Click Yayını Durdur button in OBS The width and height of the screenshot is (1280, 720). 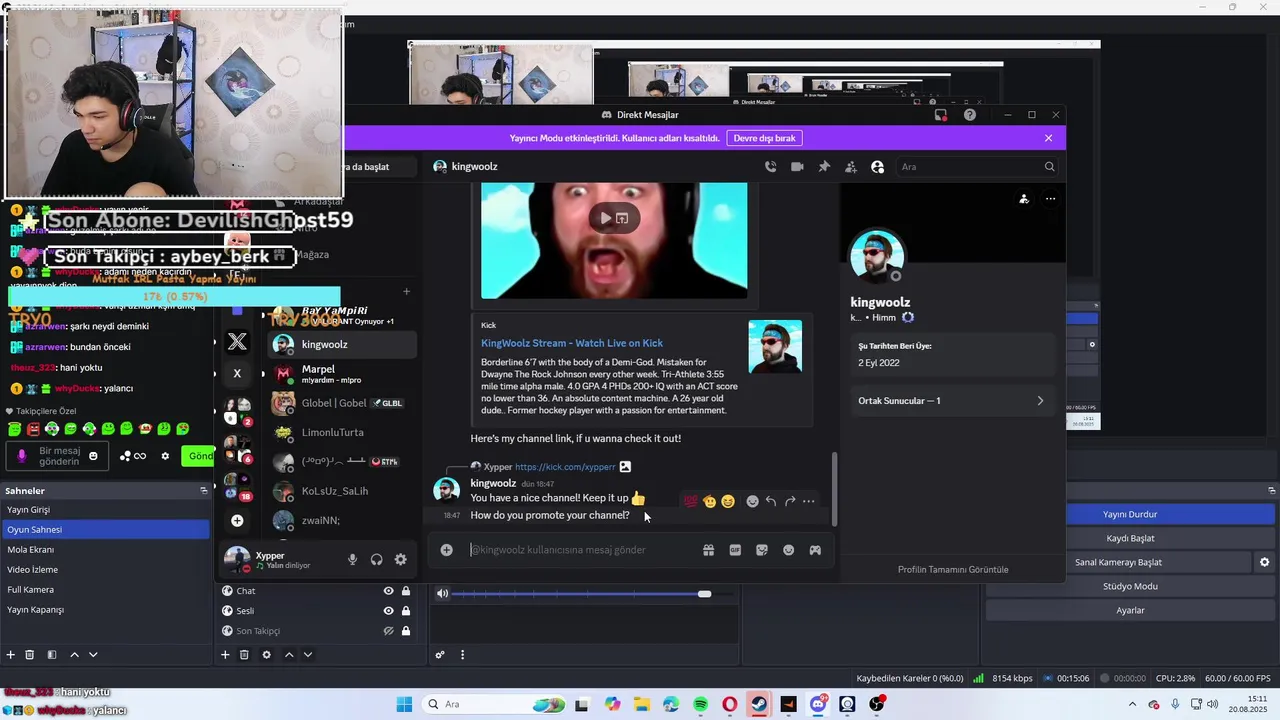coord(1130,514)
